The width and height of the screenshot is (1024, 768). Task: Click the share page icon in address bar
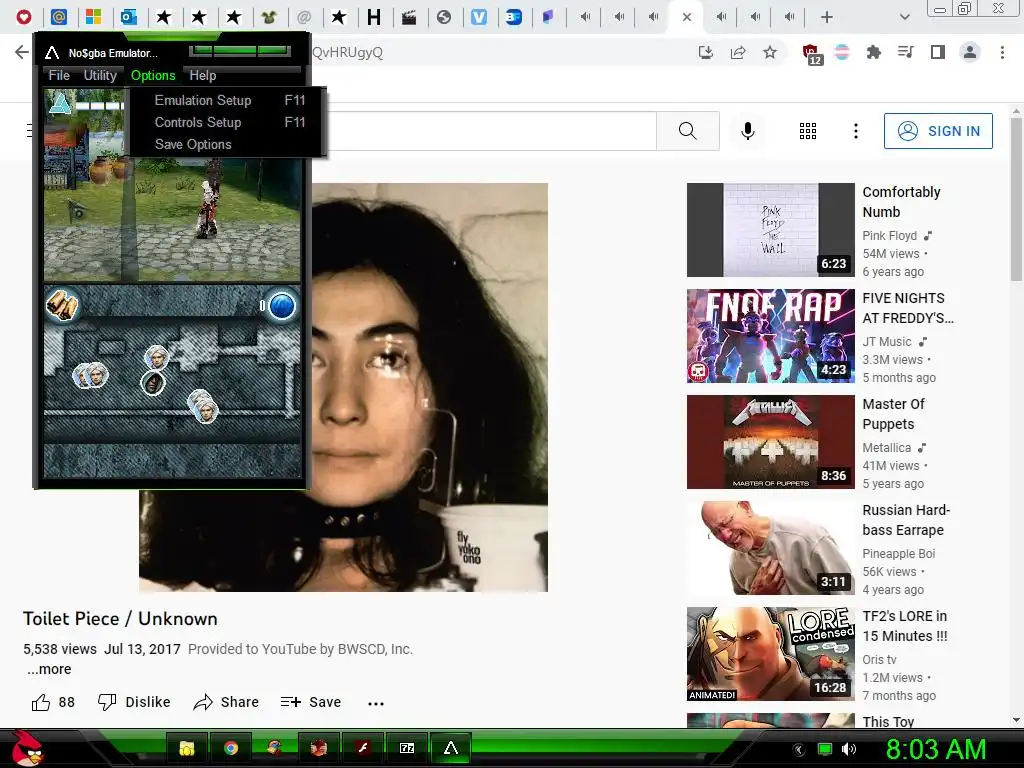click(738, 52)
